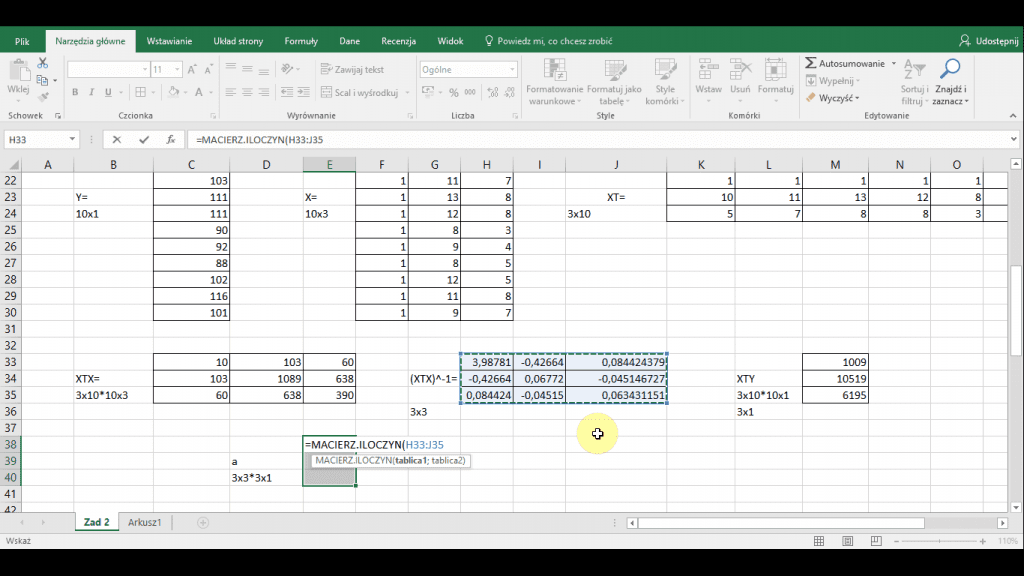Click the cell borders icon
Image resolution: width=1024 pixels, height=576 pixels.
point(140,93)
